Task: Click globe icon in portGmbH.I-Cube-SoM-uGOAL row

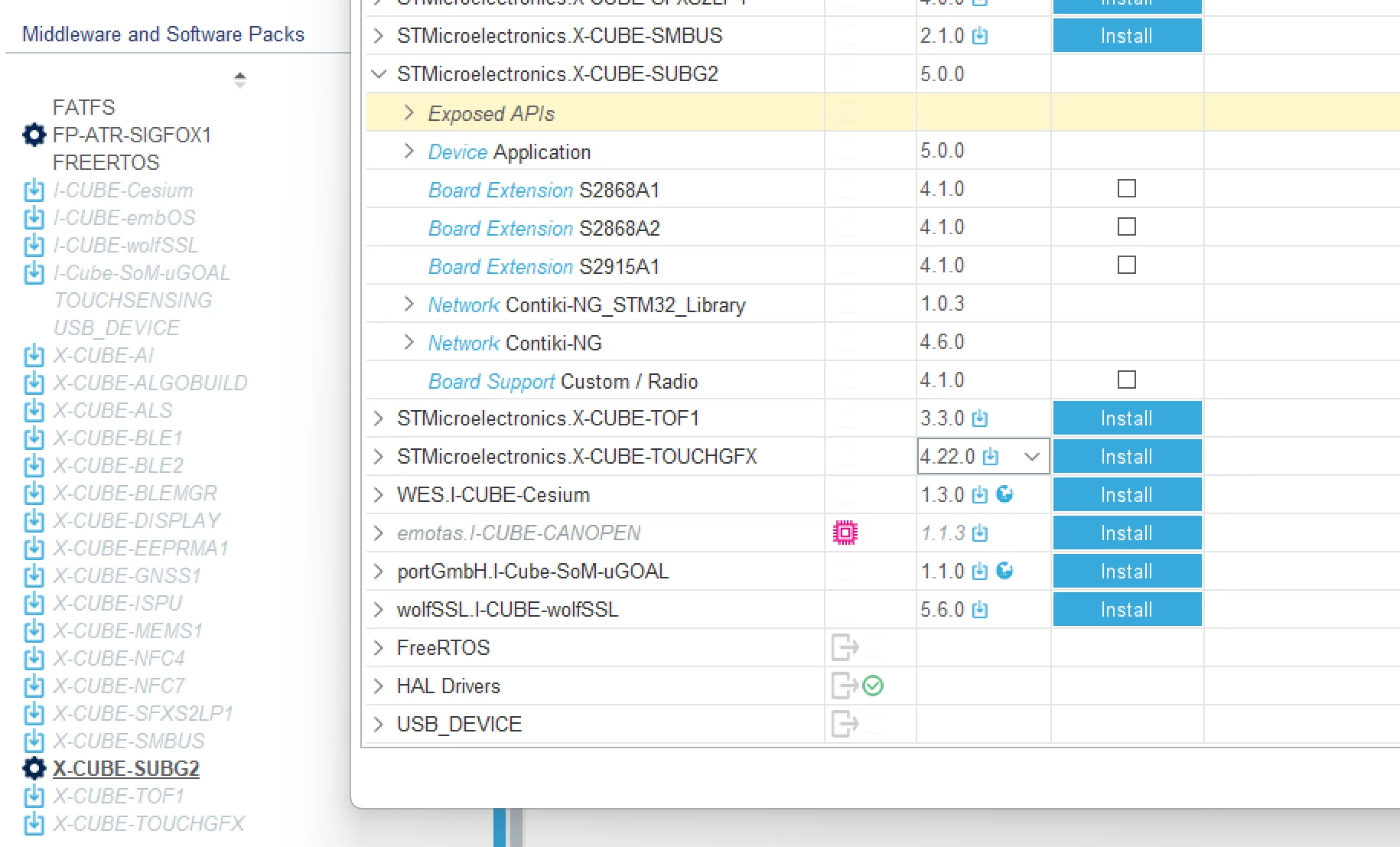Action: [1005, 571]
